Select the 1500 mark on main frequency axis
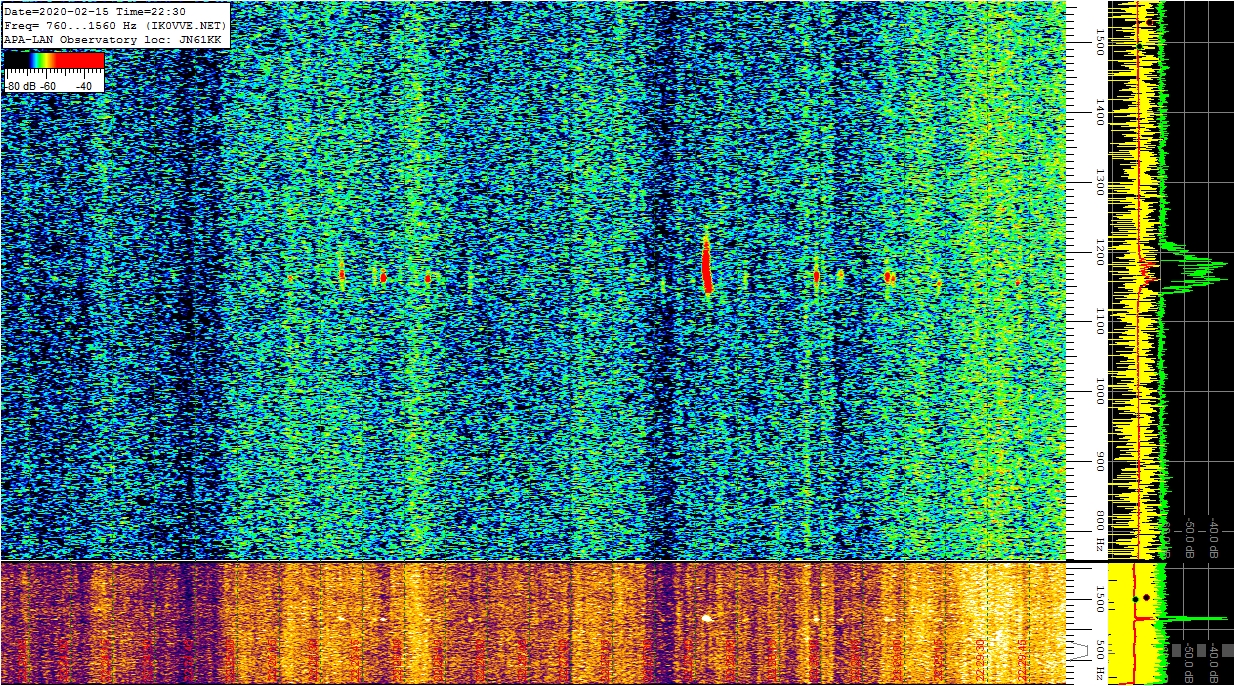Screen dimensions: 1235x686 coord(1100,41)
